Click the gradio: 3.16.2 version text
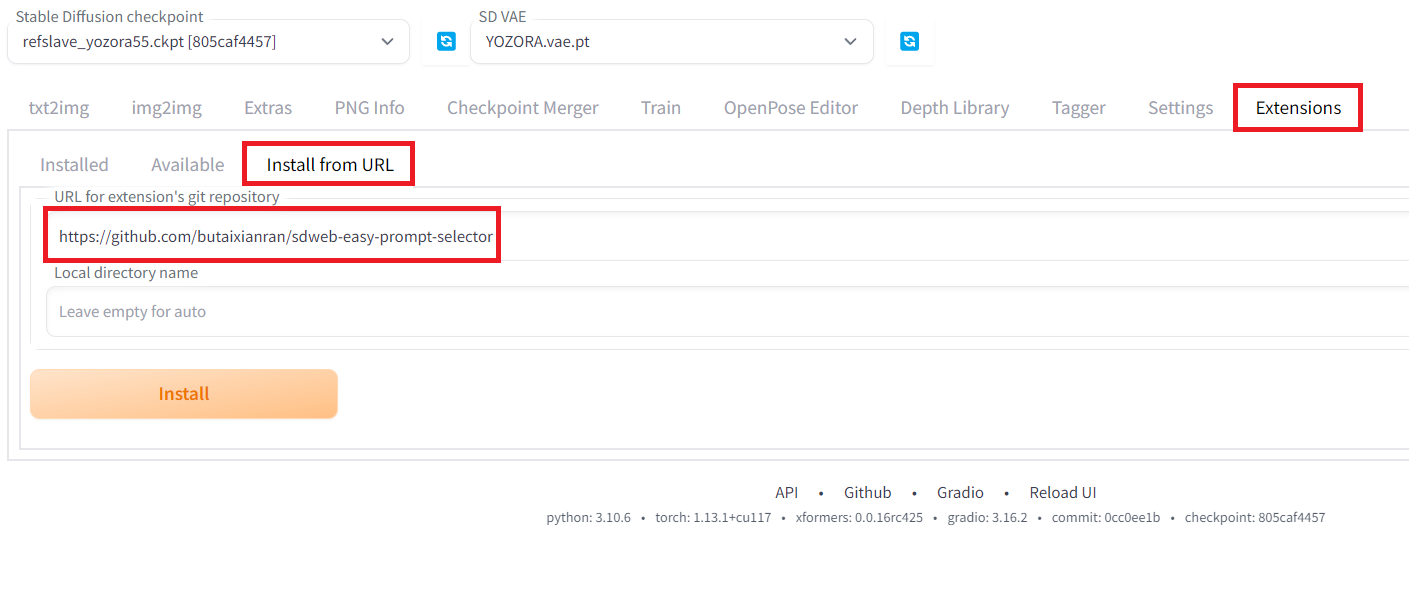1409x596 pixels. [x=987, y=518]
